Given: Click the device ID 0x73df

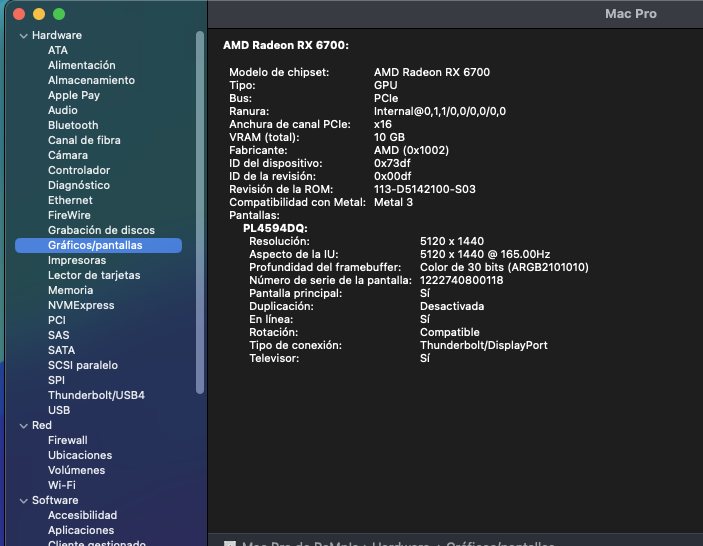Looking at the screenshot, I should pyautogui.click(x=392, y=163).
